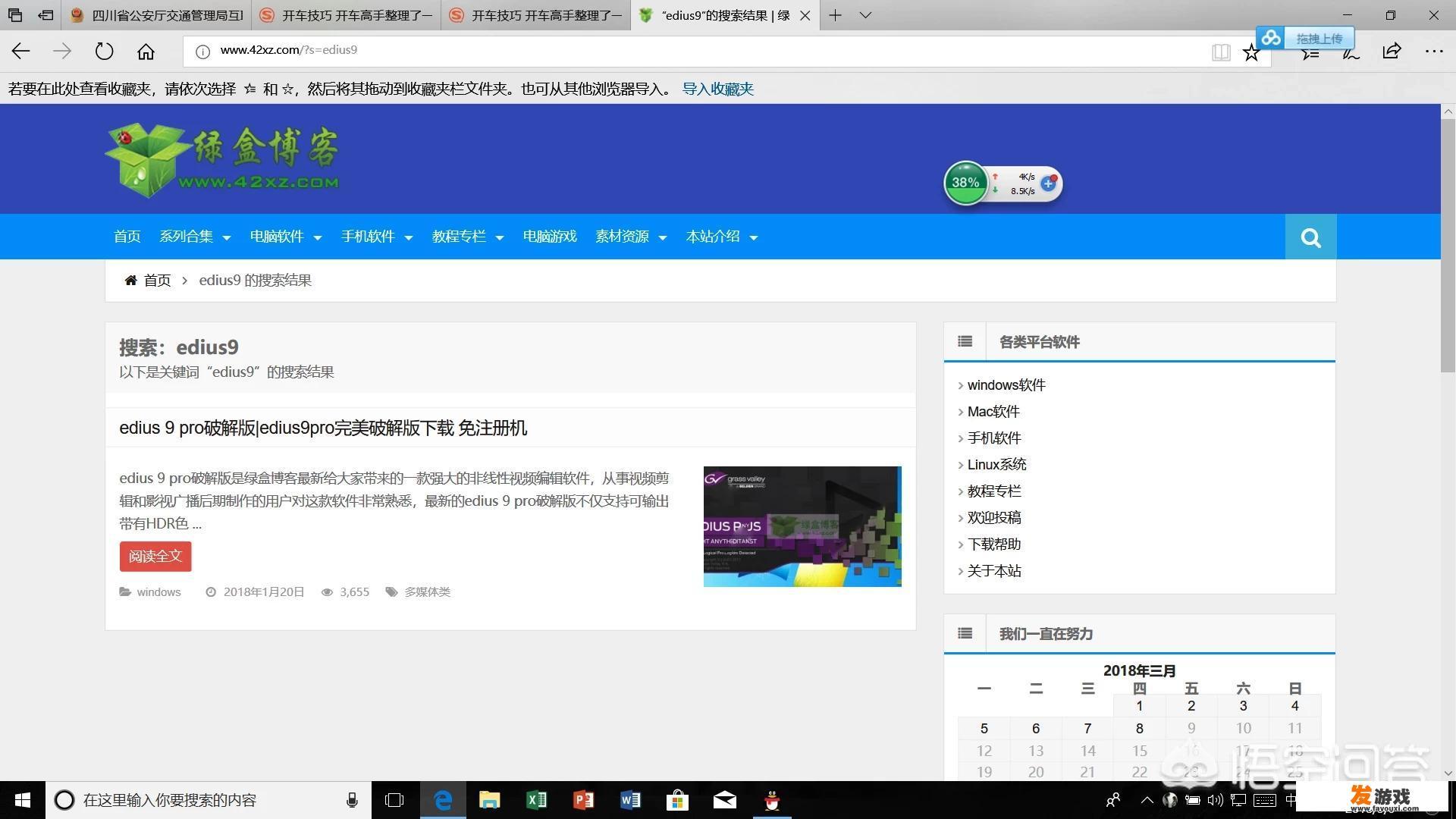The height and width of the screenshot is (819, 1456).
Task: Open the 欢迎投稿 sidebar link
Action: (994, 518)
